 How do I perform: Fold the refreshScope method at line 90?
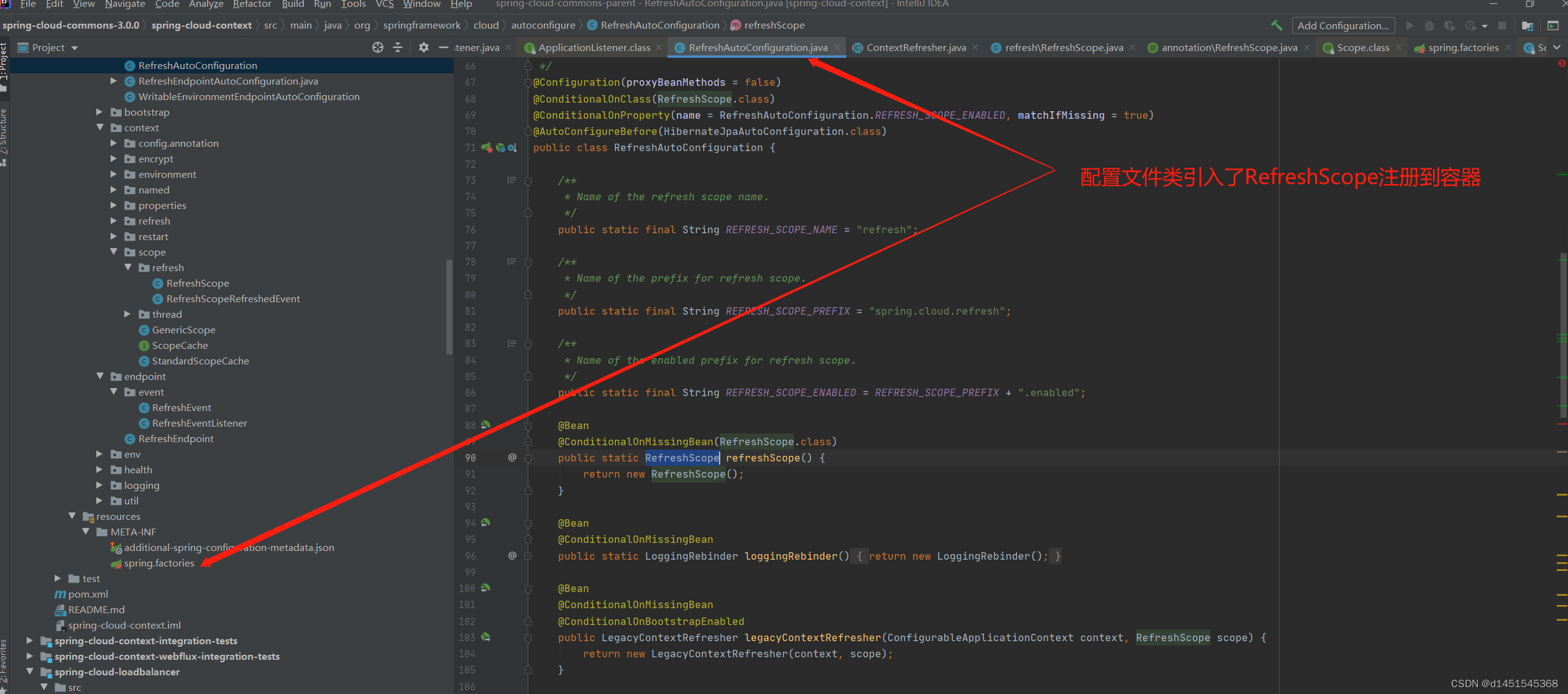(x=528, y=458)
